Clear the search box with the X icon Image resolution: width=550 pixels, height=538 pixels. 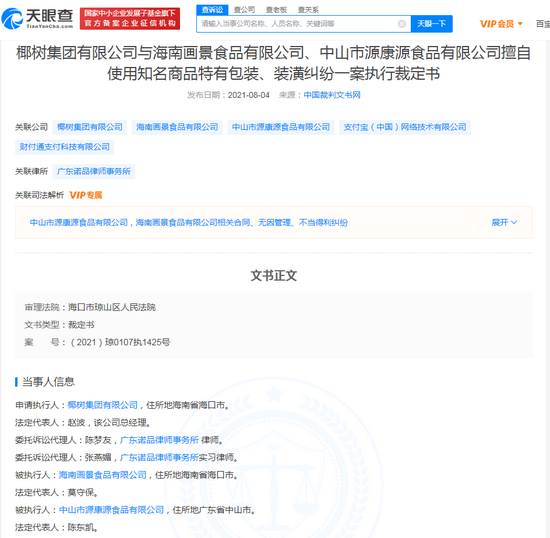[402, 24]
